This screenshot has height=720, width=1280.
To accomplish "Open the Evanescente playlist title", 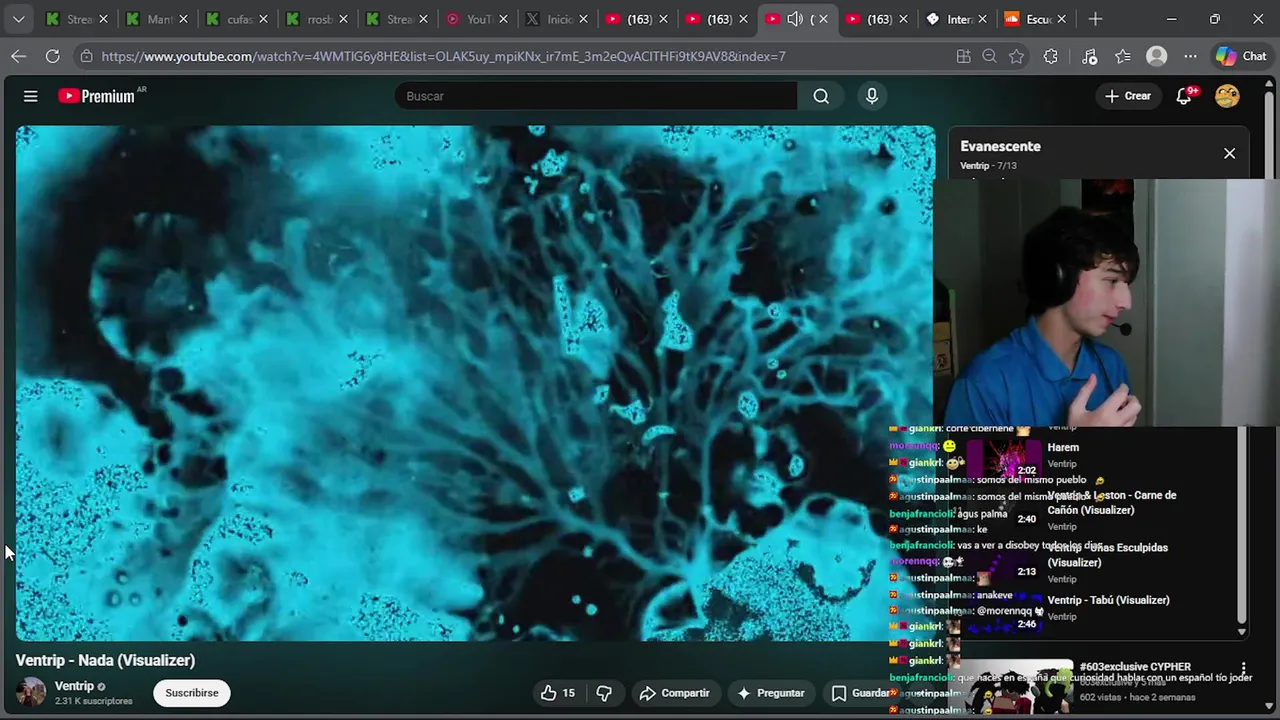I will click(x=1000, y=146).
